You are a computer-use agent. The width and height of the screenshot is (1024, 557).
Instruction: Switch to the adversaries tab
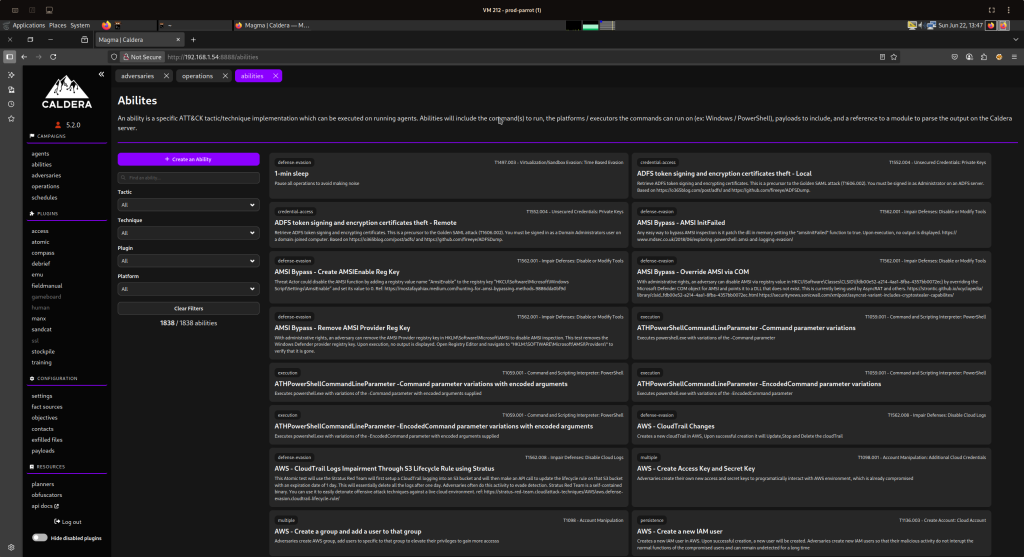tap(137, 76)
